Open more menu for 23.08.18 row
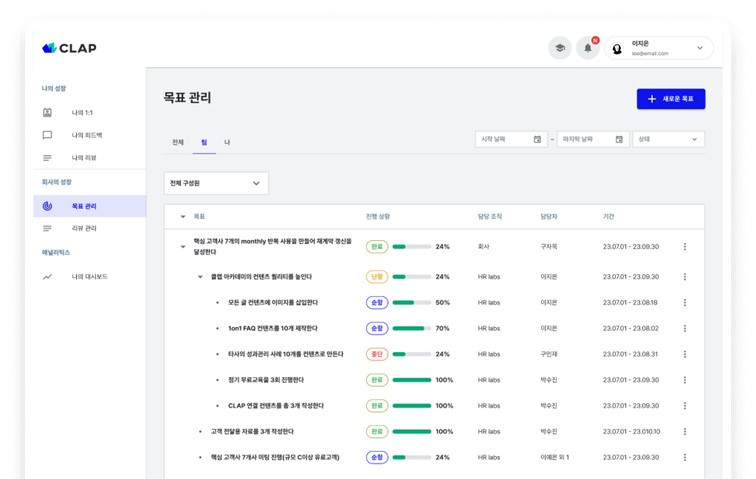The image size is (756, 479). tap(685, 302)
